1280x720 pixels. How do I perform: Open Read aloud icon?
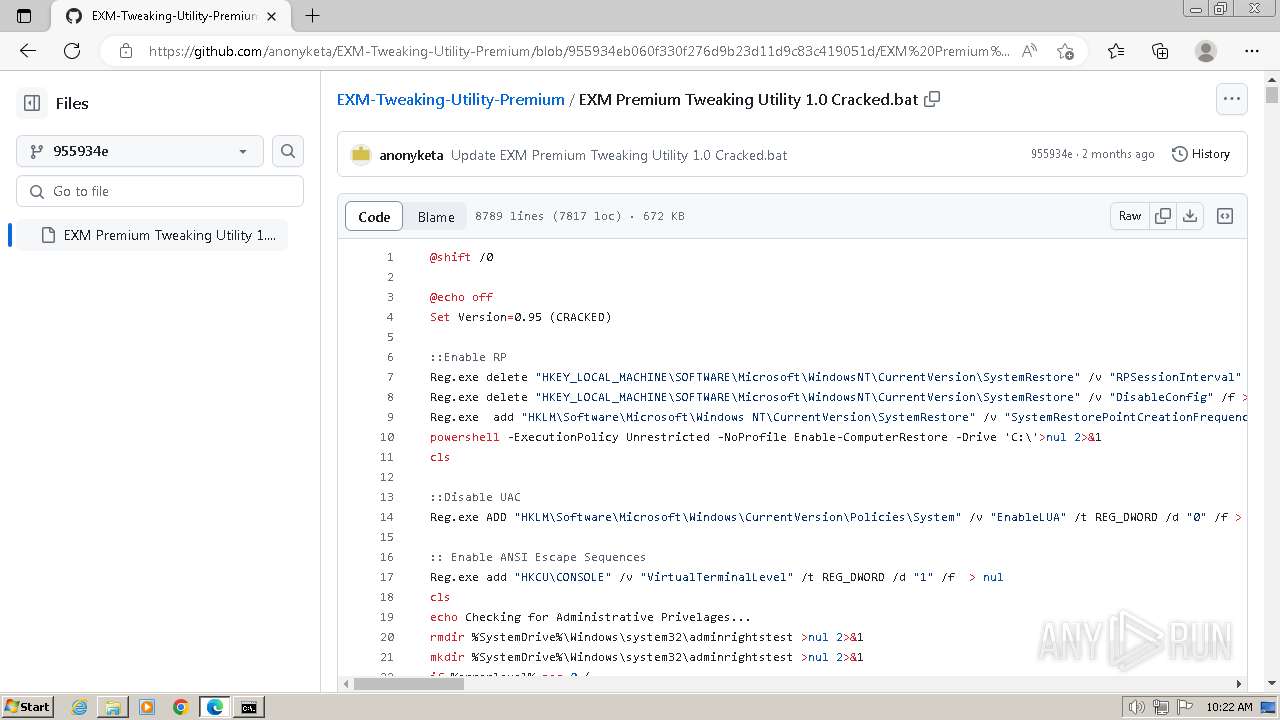click(1029, 51)
